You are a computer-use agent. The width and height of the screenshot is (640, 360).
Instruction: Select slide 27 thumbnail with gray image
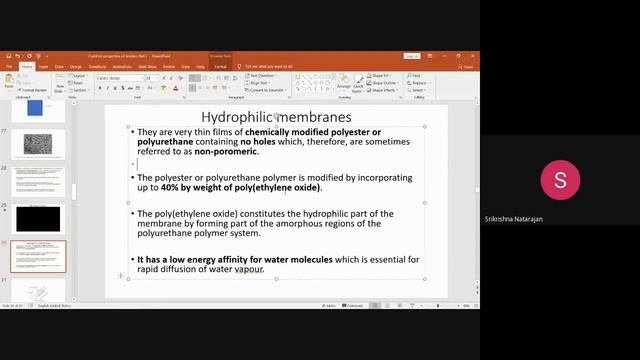(38, 144)
